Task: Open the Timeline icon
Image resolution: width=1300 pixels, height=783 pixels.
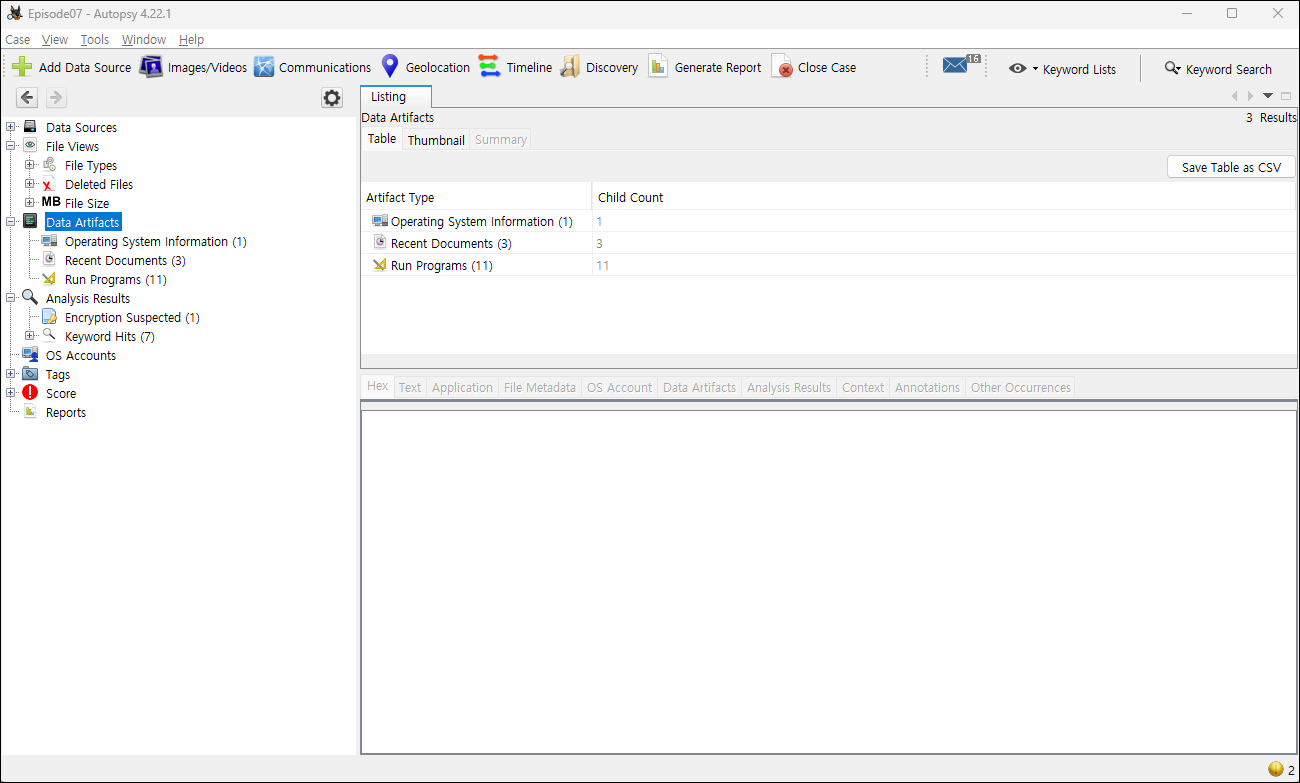Action: [x=489, y=67]
